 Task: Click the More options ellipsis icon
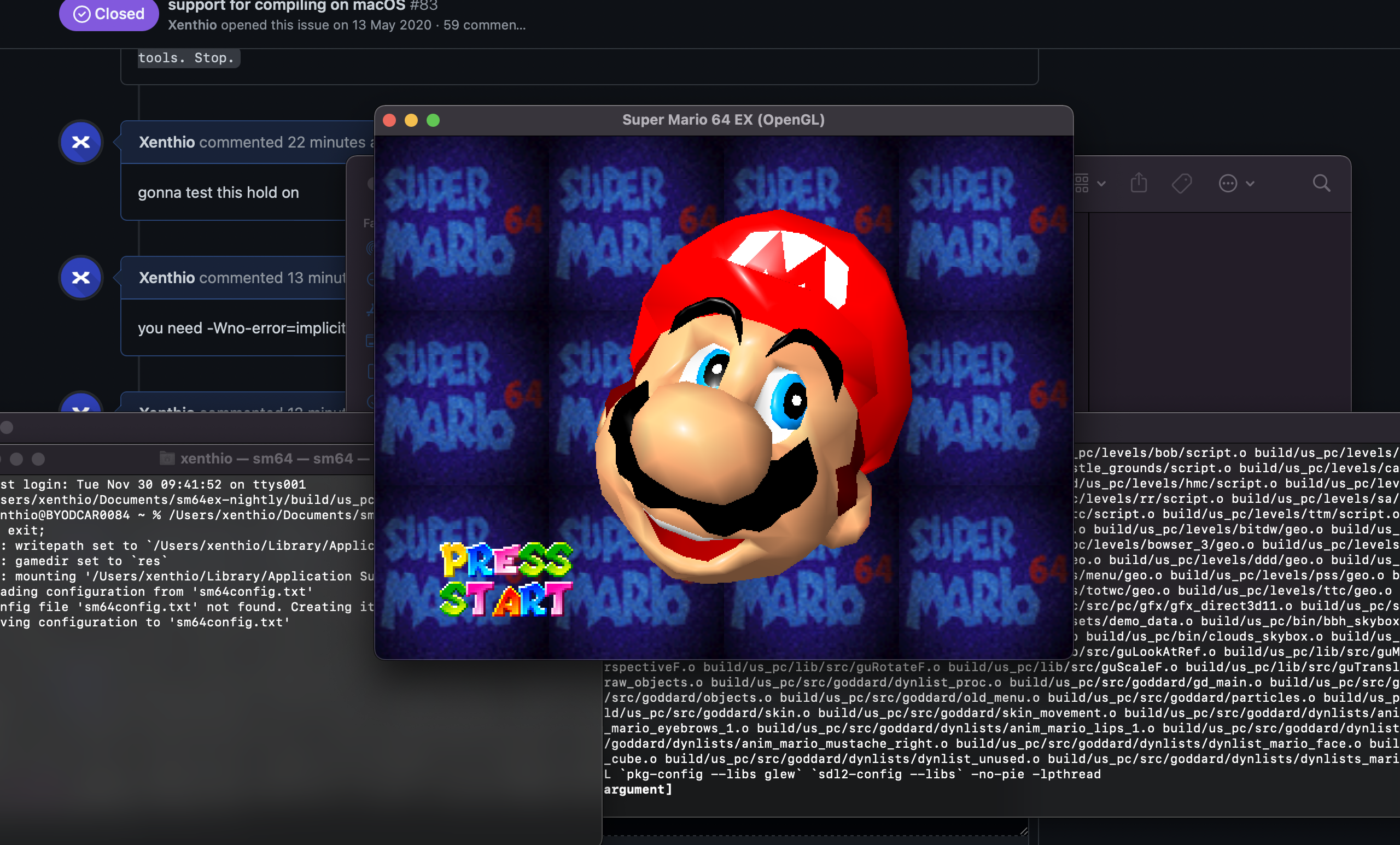pyautogui.click(x=1227, y=183)
